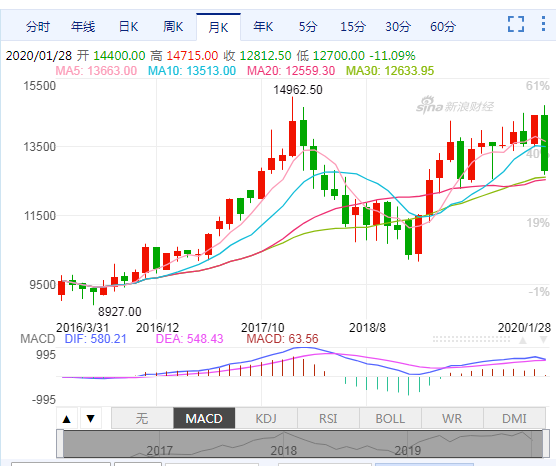Viewport: 556px width, 466px height.
Task: Click the gray up triangle beside MACD values
Action: [523, 340]
